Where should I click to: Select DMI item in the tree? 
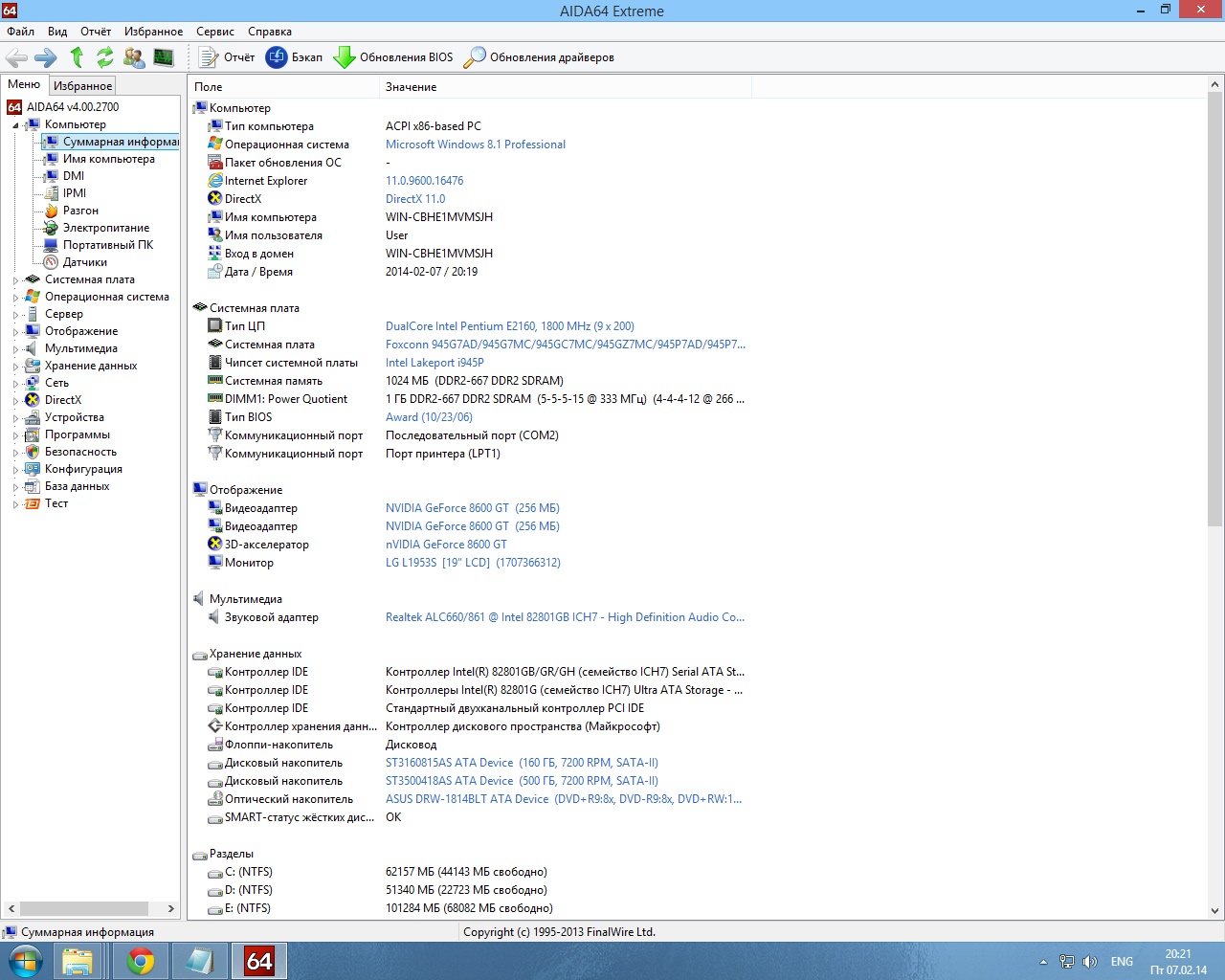click(x=74, y=176)
